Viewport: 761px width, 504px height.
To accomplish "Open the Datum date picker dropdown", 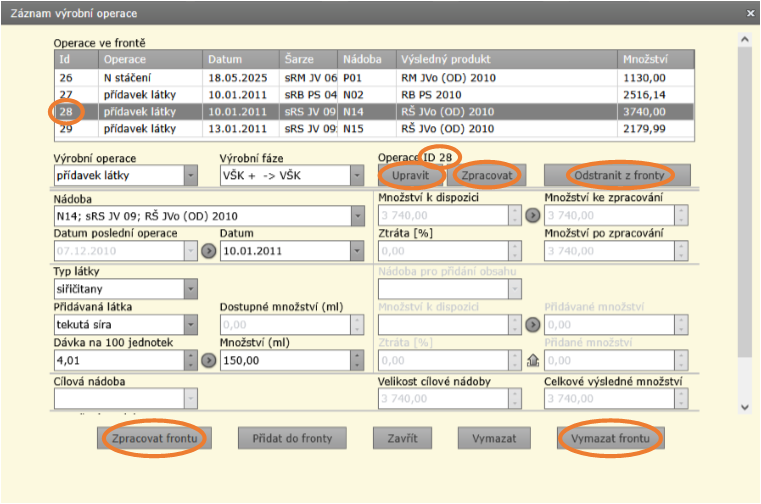I will (357, 252).
